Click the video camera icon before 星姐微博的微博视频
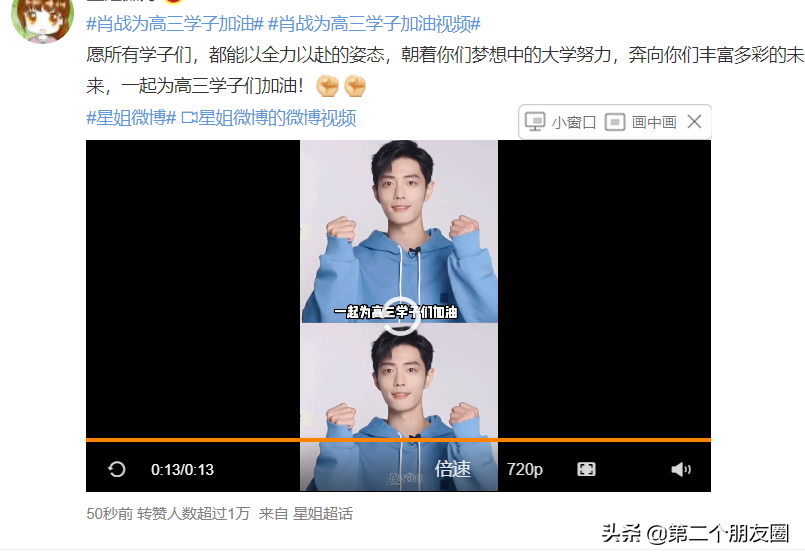Viewport: 805px width, 559px height. point(189,118)
